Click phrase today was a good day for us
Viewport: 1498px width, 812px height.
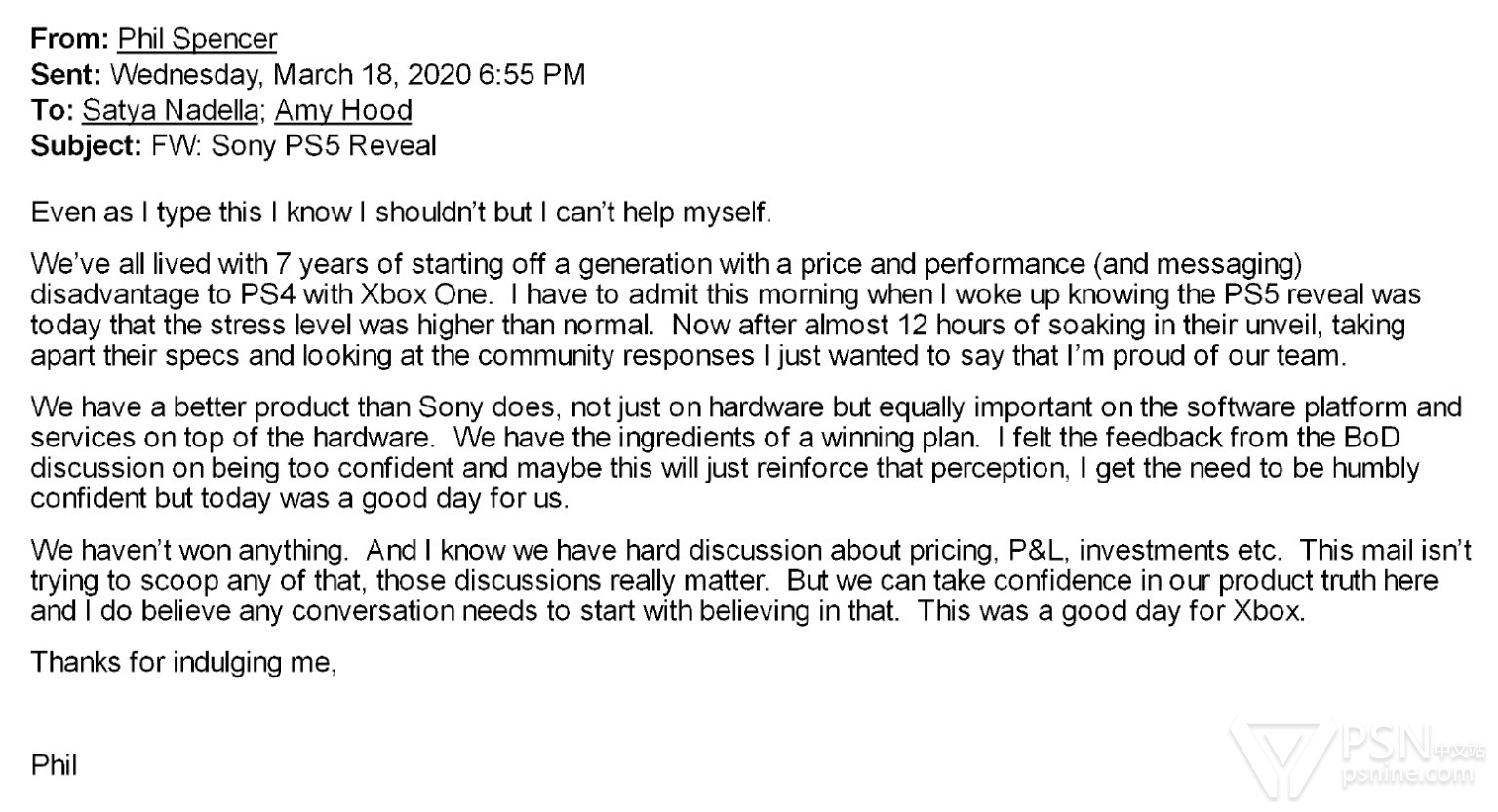click(385, 499)
